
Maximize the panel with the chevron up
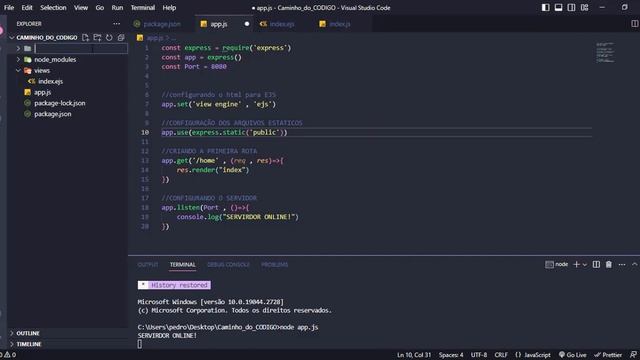tap(634, 264)
